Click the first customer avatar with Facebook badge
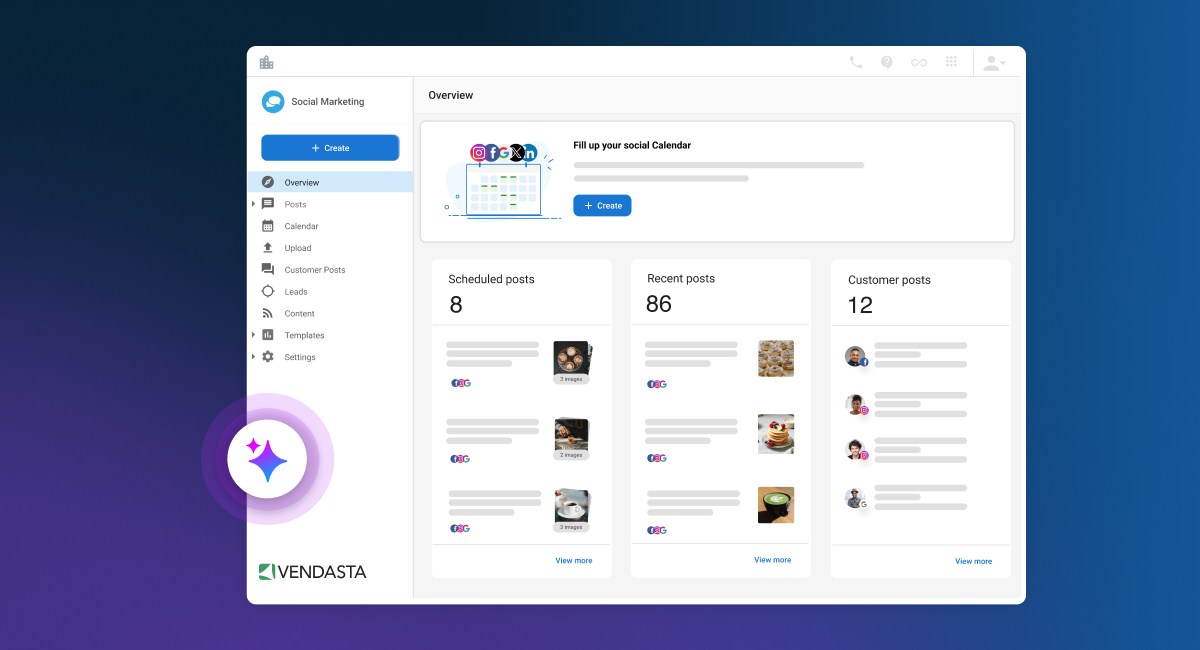 click(x=855, y=357)
